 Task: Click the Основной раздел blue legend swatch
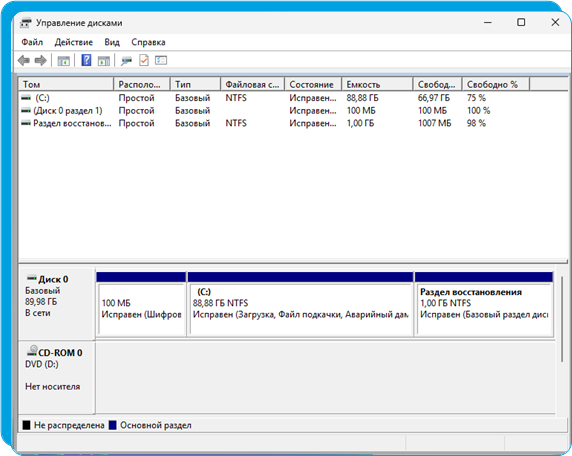tap(113, 425)
